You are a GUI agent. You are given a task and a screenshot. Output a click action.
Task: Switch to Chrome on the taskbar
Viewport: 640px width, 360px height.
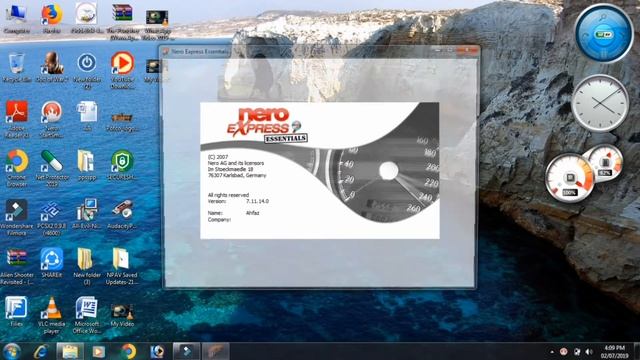click(128, 351)
